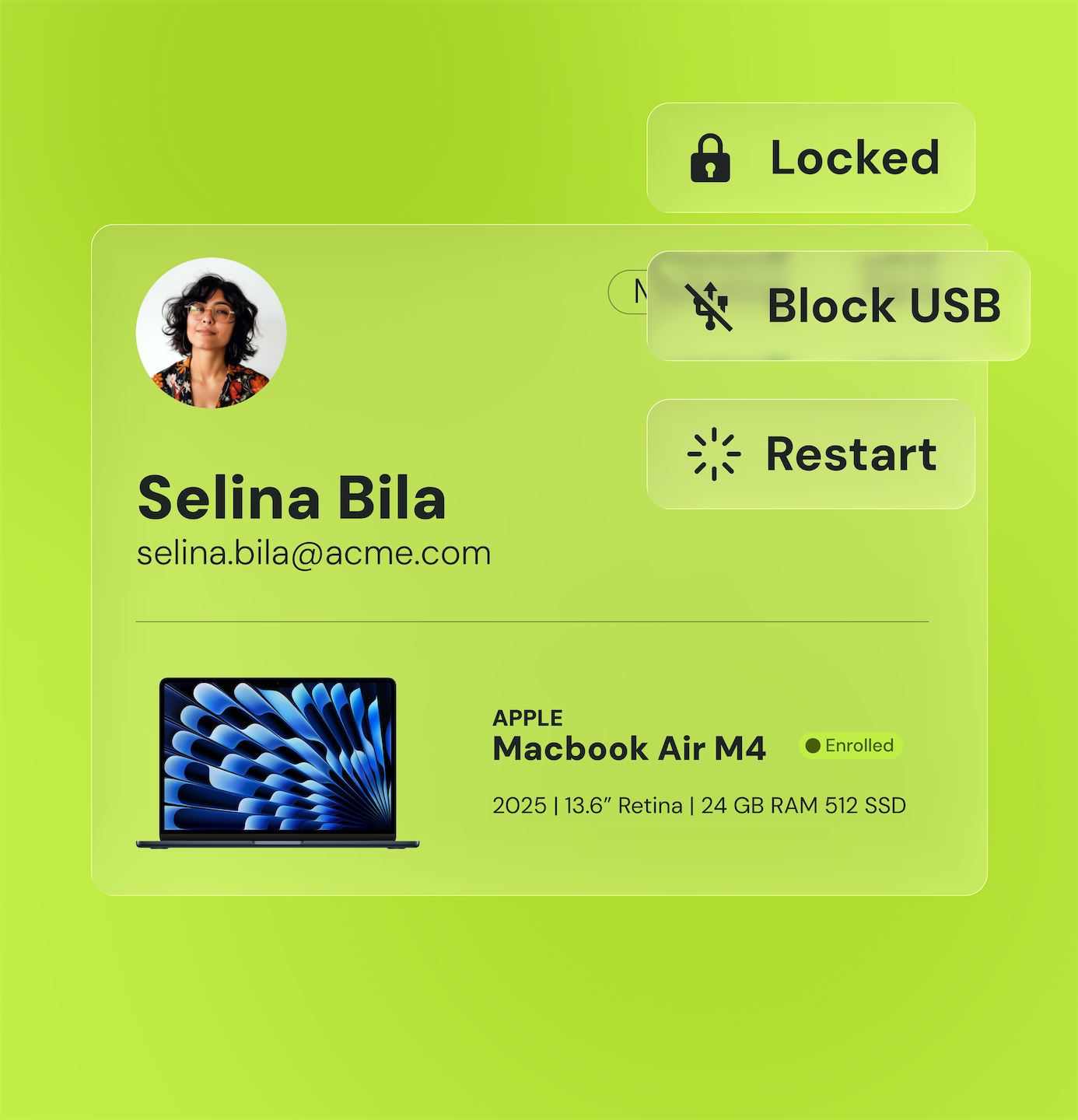Click the Enrolled status badge text

point(859,746)
